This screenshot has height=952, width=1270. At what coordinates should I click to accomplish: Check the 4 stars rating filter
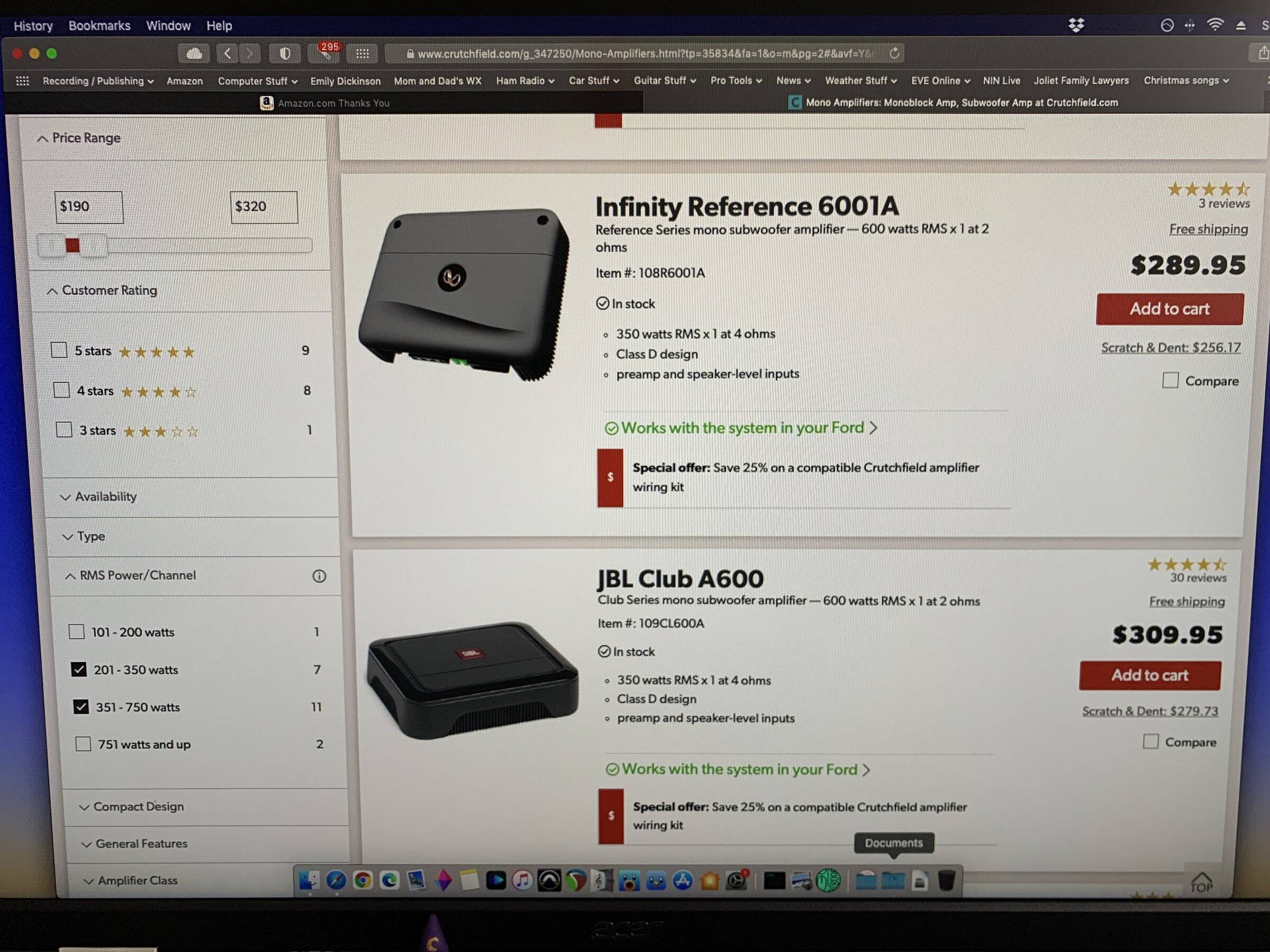61,390
